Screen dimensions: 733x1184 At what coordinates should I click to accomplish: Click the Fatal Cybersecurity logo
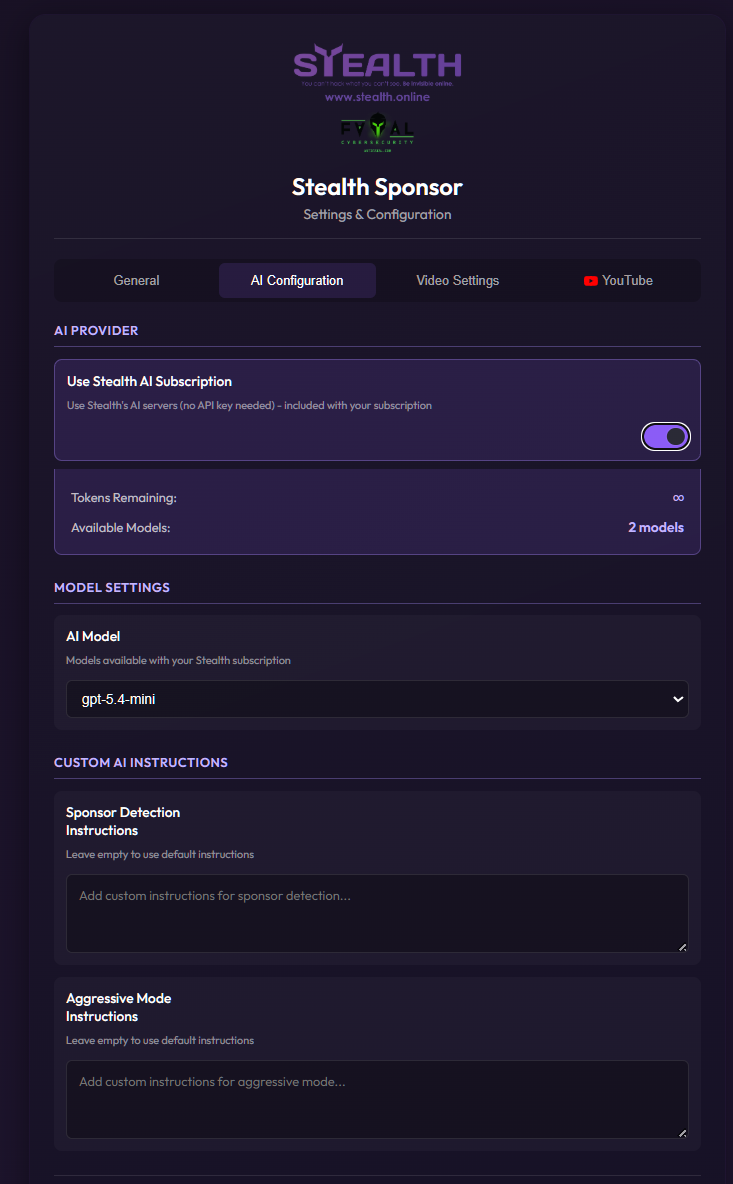(377, 131)
